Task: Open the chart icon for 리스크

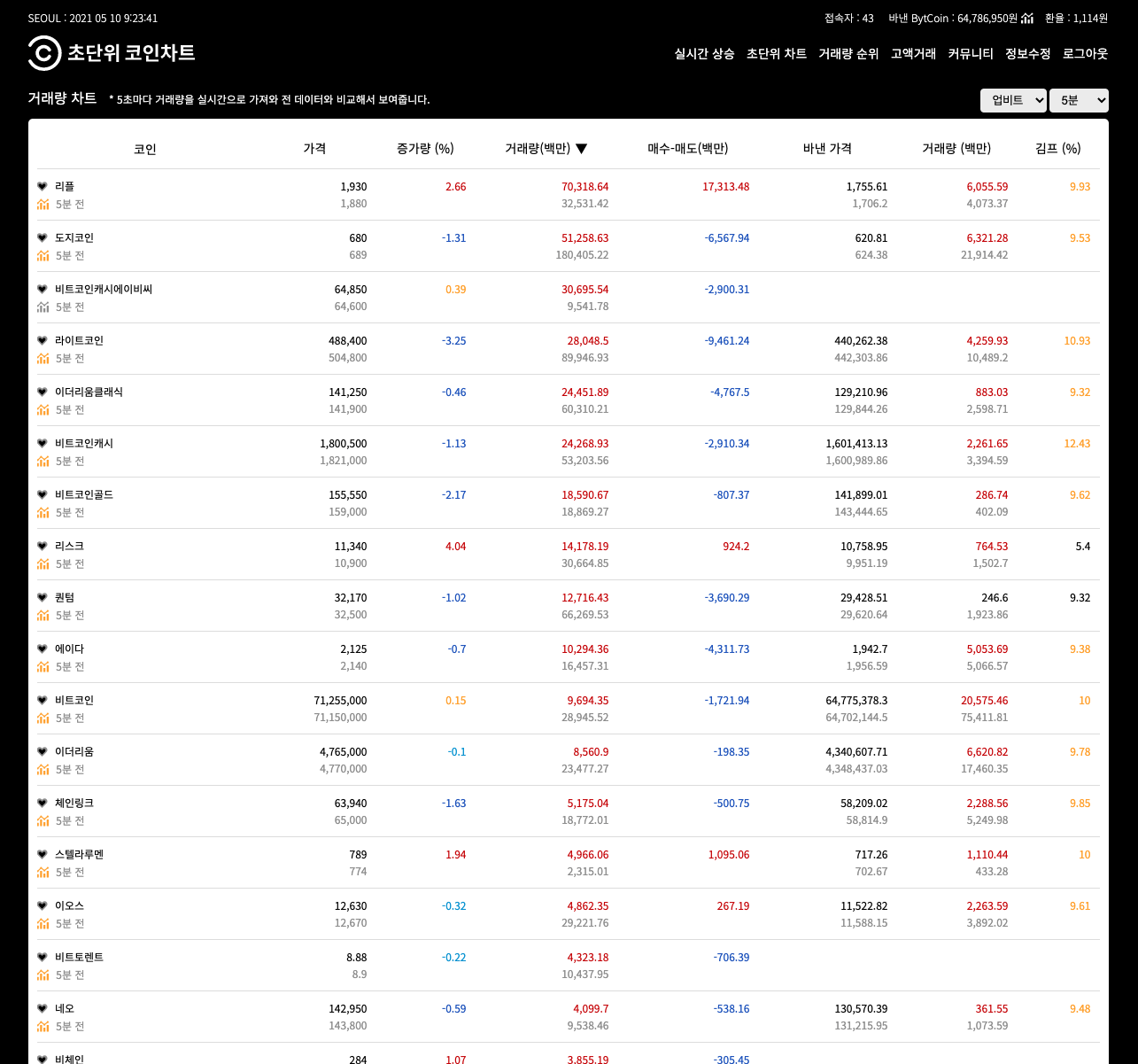Action: click(43, 563)
